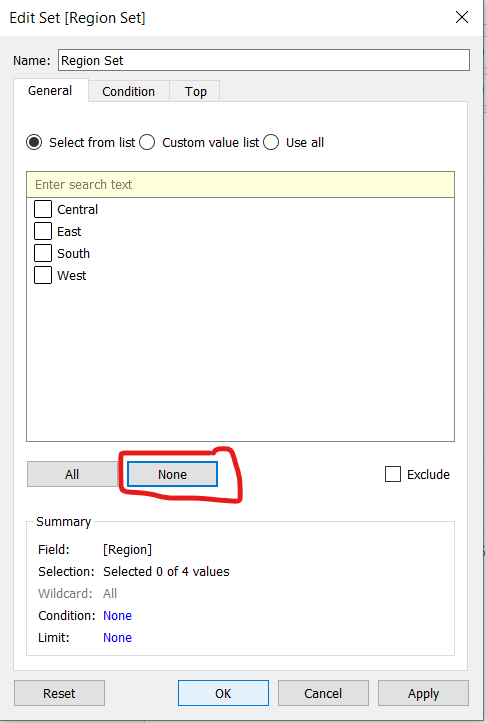Check the Central region checkbox
Image resolution: width=487 pixels, height=723 pixels.
(x=43, y=209)
